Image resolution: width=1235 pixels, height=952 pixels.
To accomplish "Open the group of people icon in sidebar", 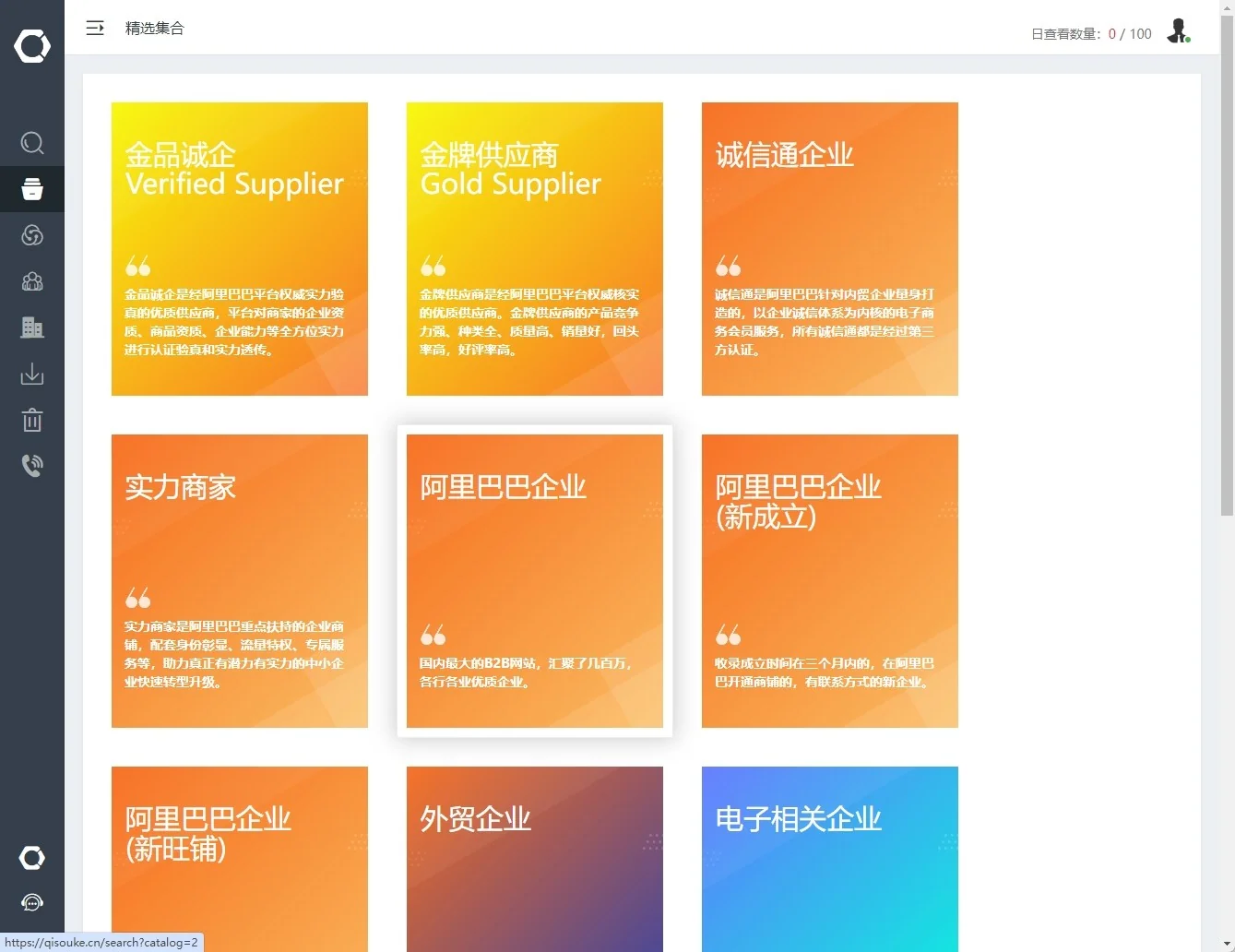I will coord(32,281).
